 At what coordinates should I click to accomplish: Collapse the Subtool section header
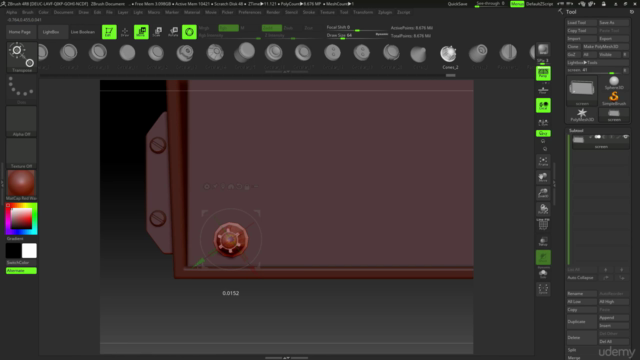coord(576,131)
